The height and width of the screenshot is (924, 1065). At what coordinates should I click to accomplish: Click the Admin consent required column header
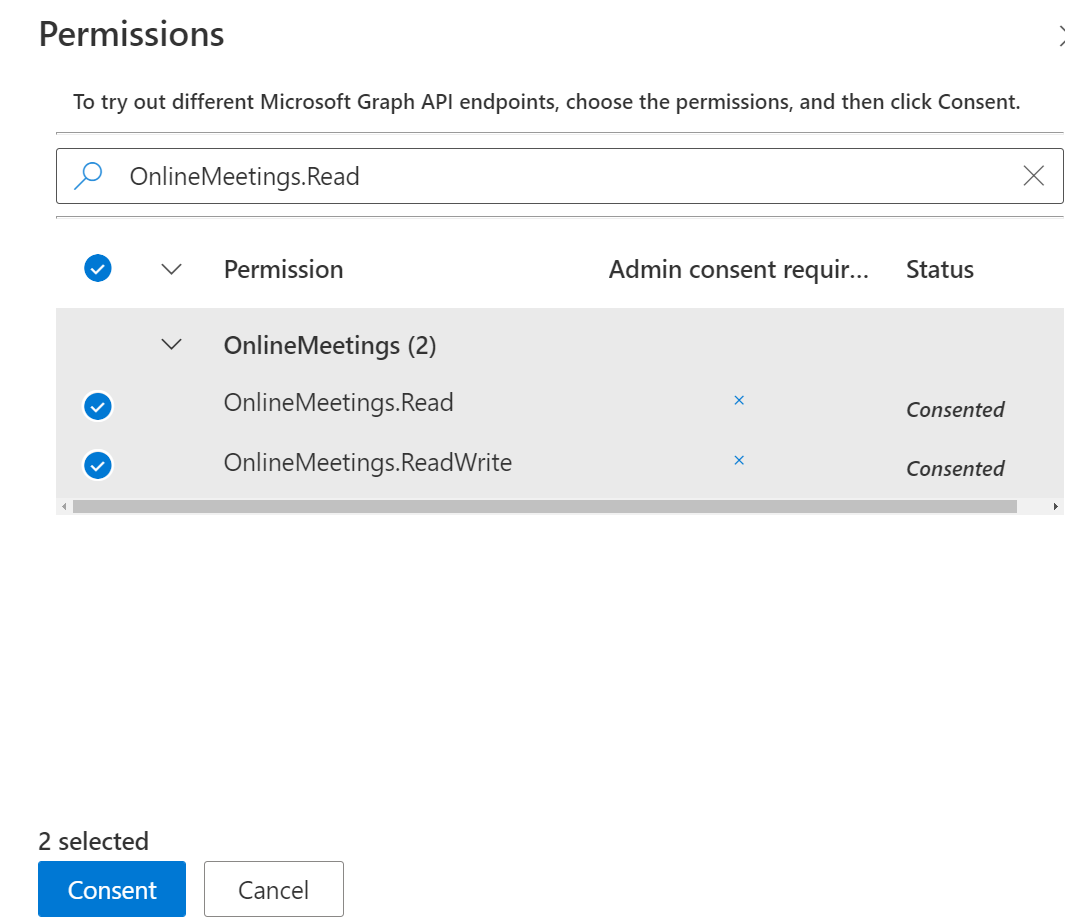(738, 270)
